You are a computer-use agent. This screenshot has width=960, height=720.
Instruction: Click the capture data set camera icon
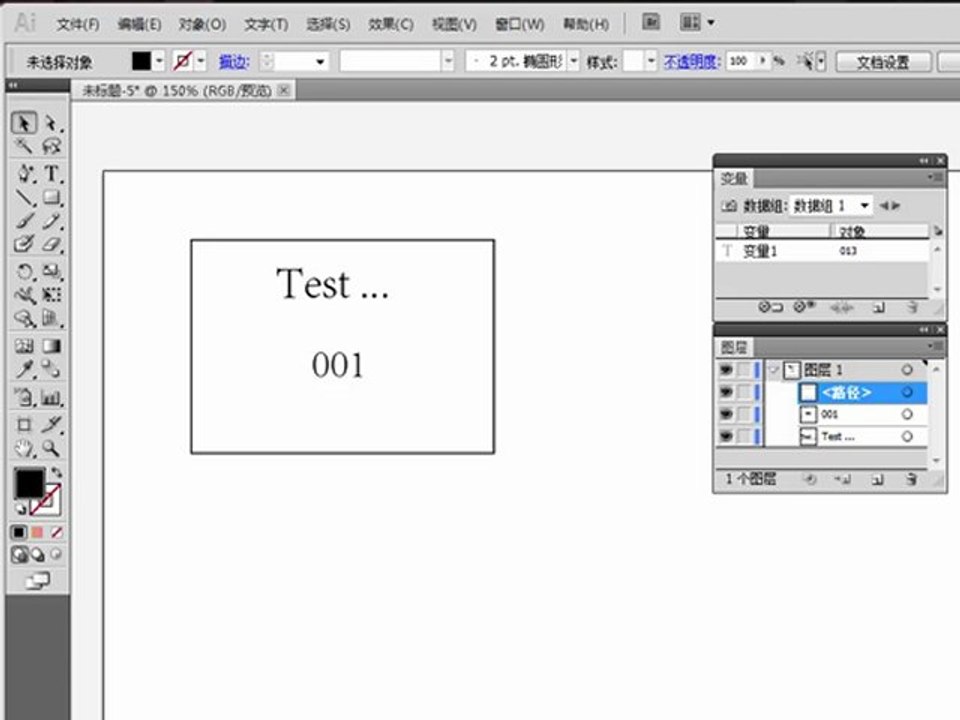pyautogui.click(x=729, y=206)
